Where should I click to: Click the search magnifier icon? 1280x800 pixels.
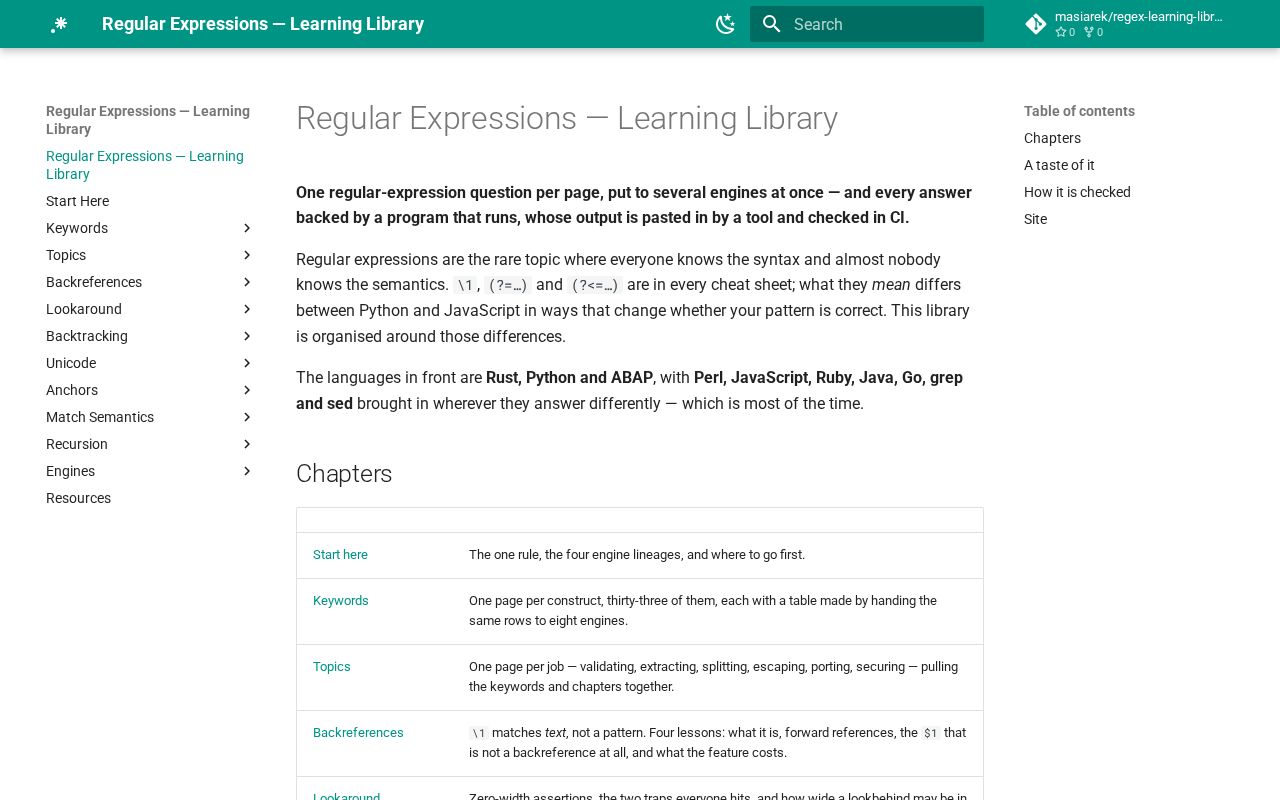coord(771,24)
